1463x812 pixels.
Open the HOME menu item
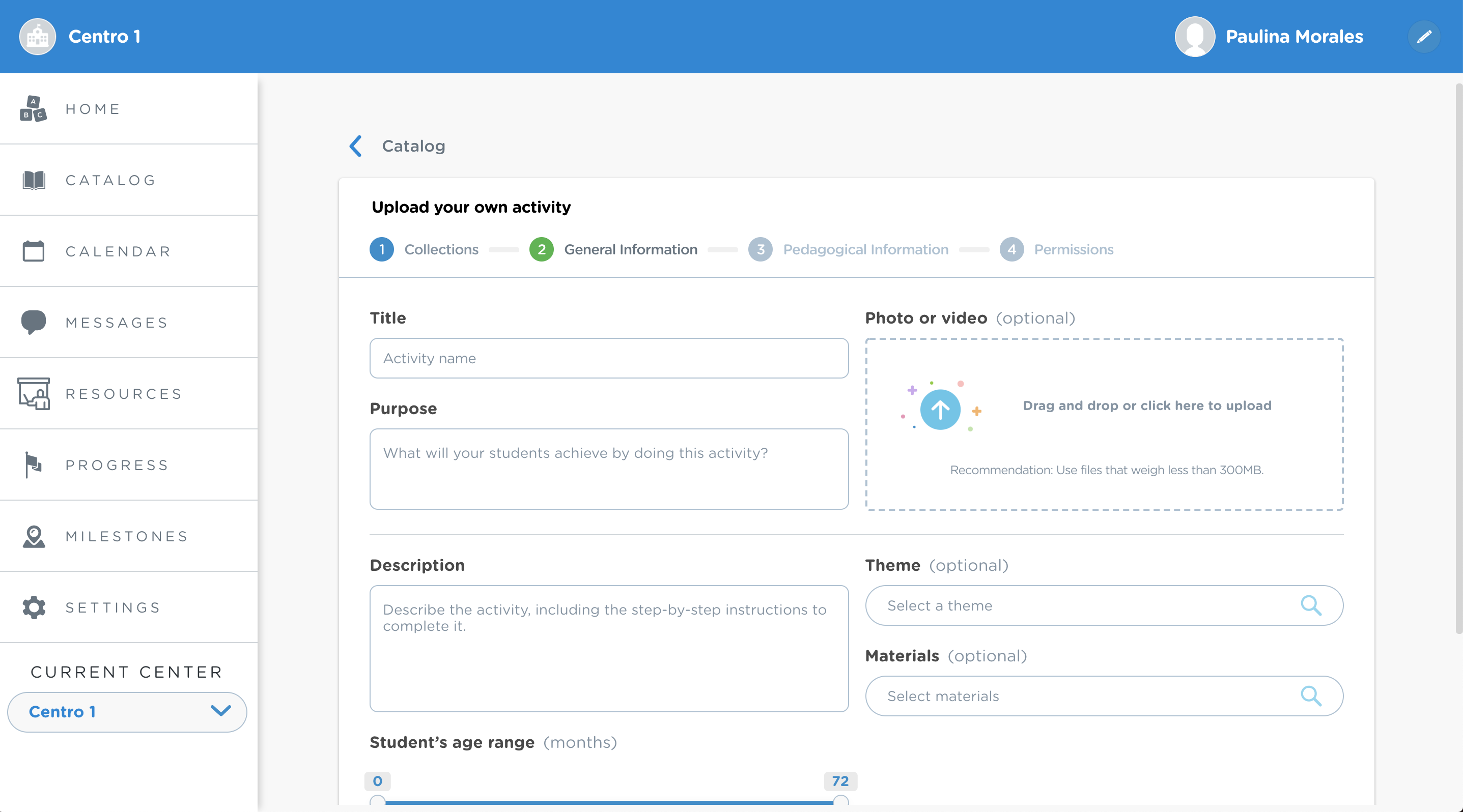[128, 108]
